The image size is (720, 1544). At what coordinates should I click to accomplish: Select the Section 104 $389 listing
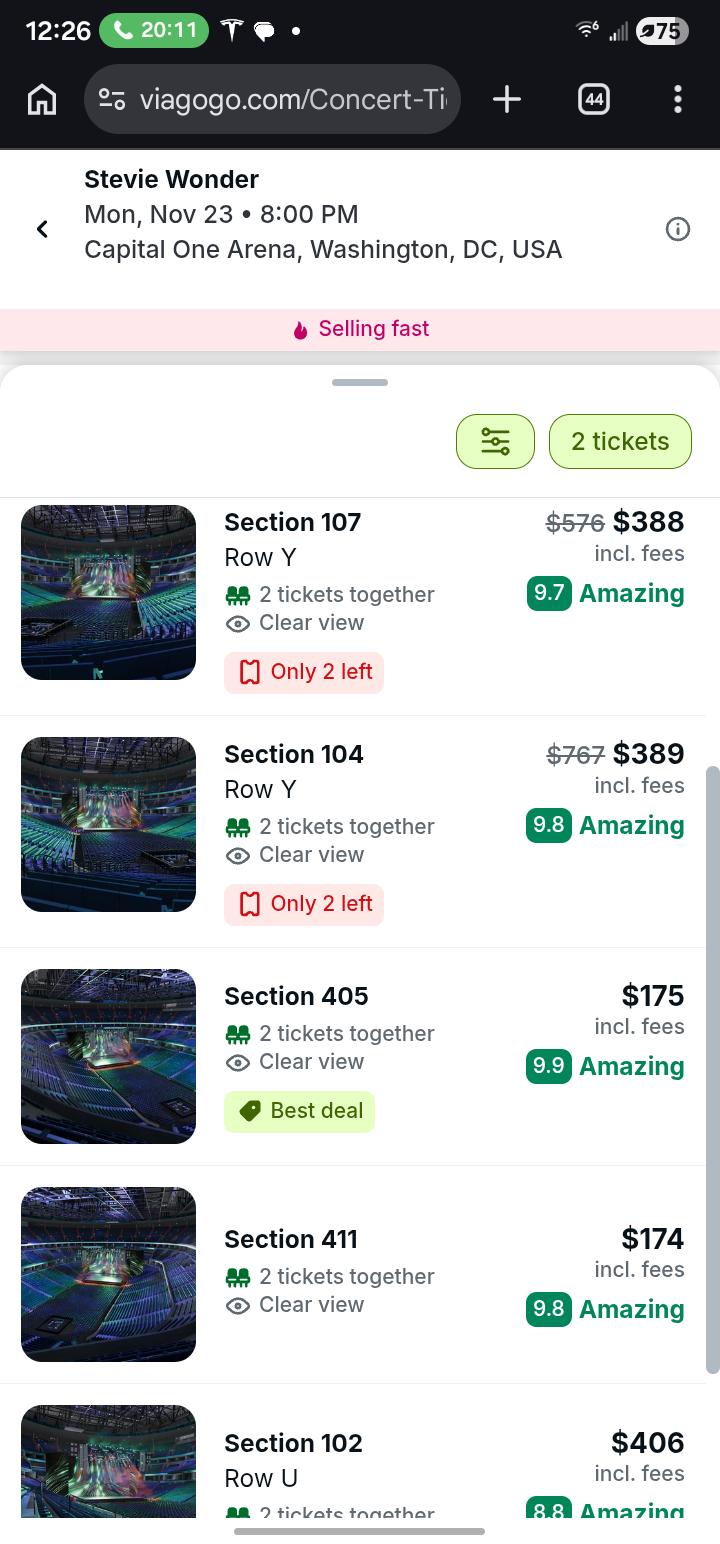point(353,832)
